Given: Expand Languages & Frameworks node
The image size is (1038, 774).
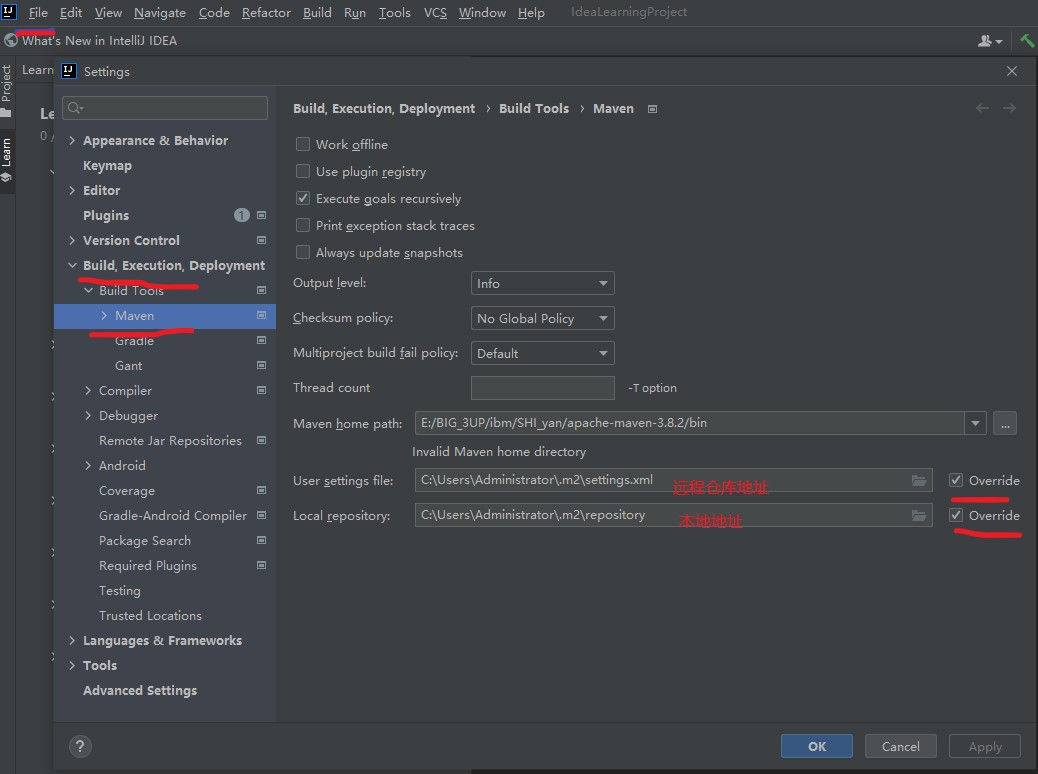Looking at the screenshot, I should (72, 640).
